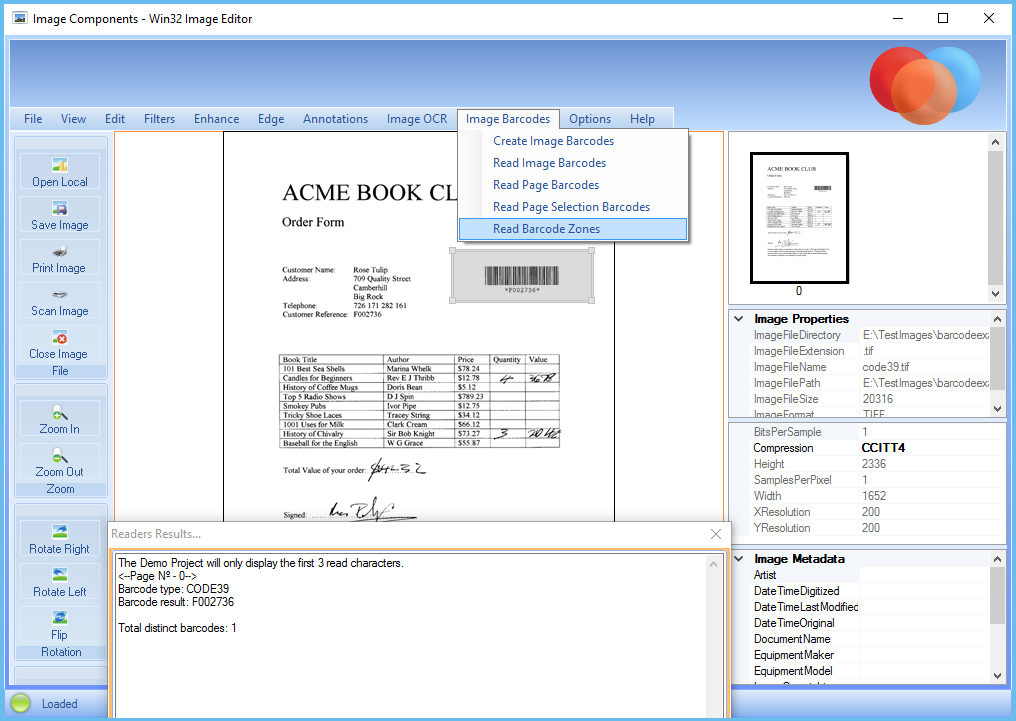Click thumbnail panel scroll down arrow

pyautogui.click(x=995, y=293)
